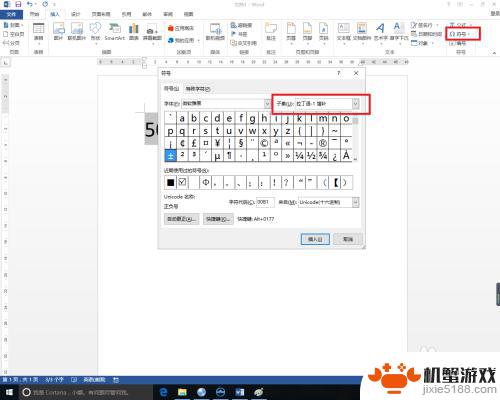Click the 图表 (Chart) icon
This screenshot has width=500, height=400.
click(x=134, y=31)
